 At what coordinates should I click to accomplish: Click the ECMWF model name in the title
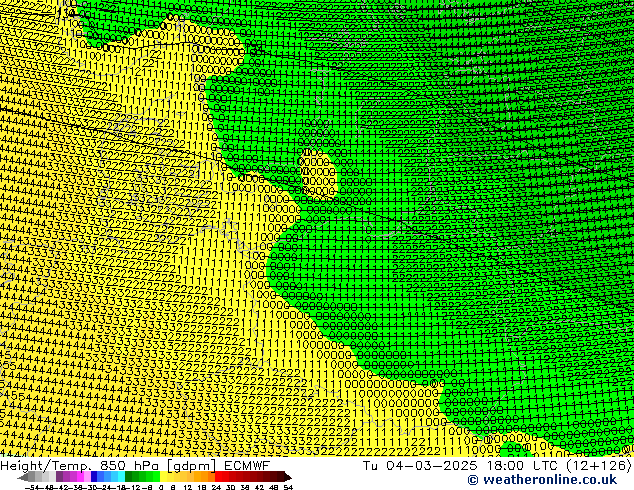tap(247, 466)
